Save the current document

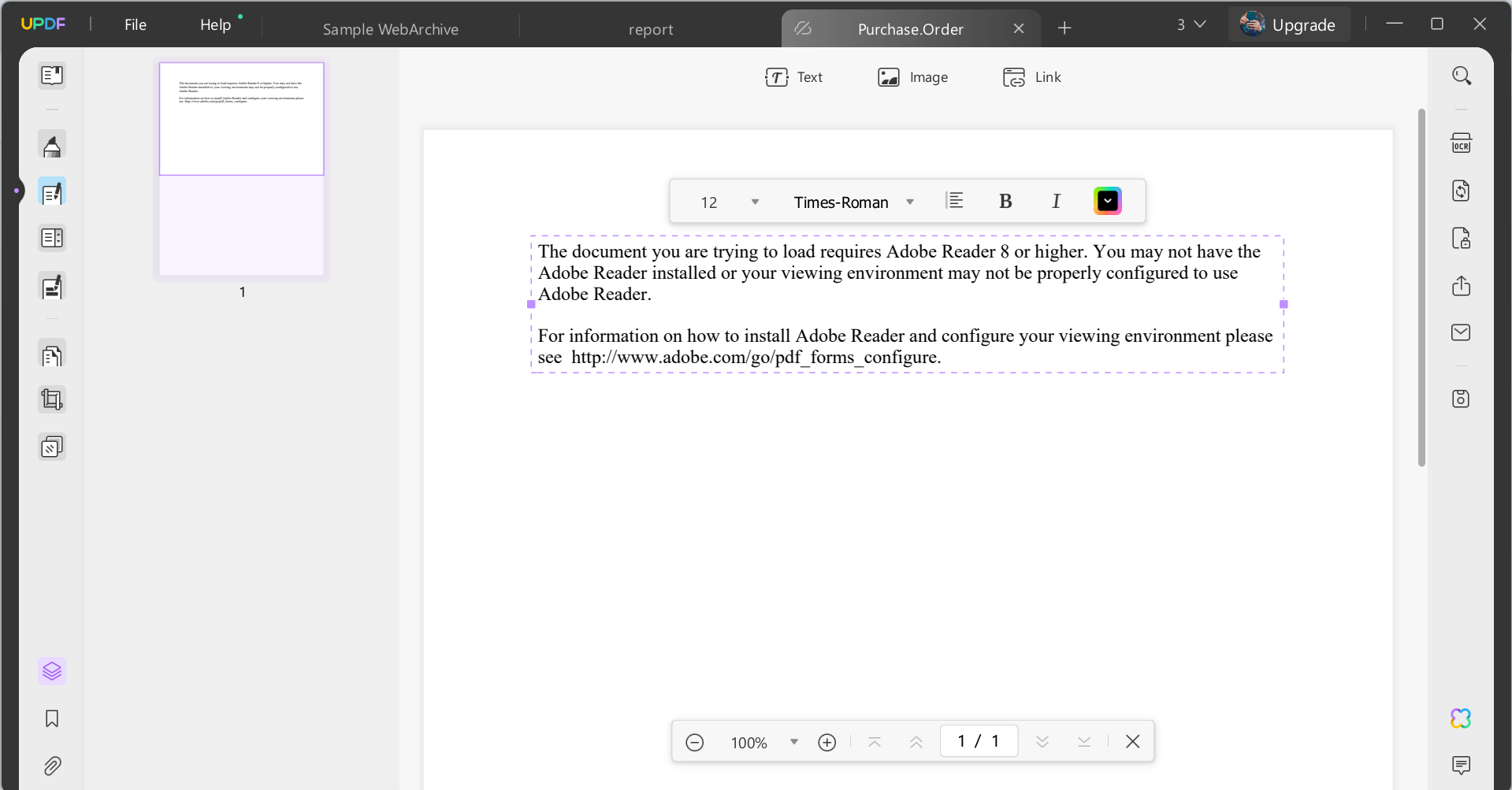click(1462, 399)
